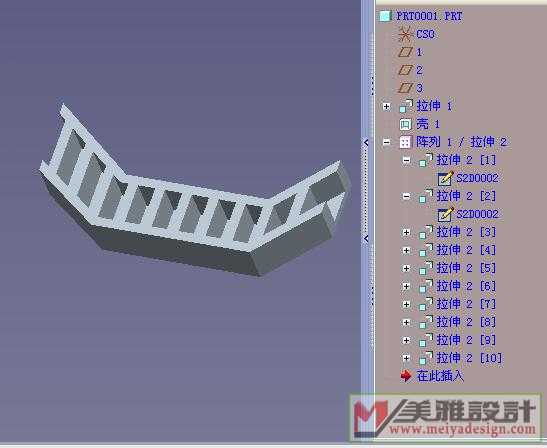Collapse the 拉伸 2 [1] node
Image resolution: width=547 pixels, height=448 pixels.
(406, 160)
